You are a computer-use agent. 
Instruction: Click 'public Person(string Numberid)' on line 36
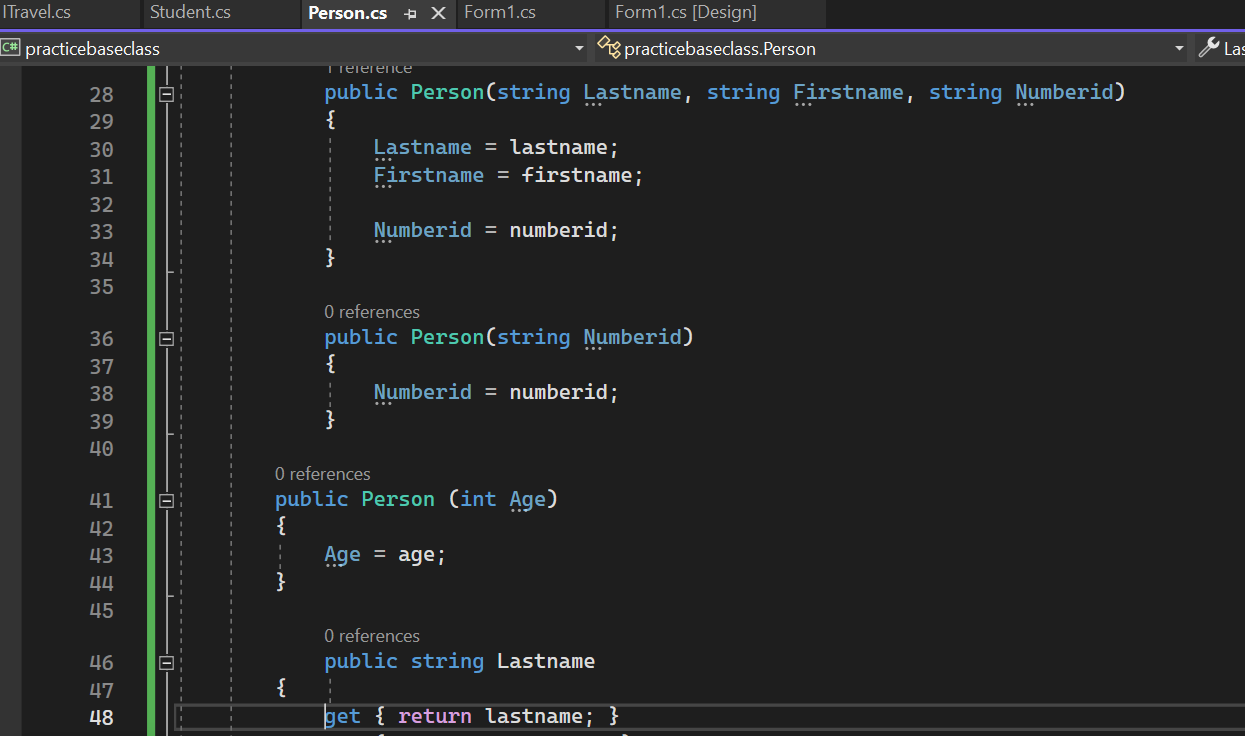tap(509, 337)
